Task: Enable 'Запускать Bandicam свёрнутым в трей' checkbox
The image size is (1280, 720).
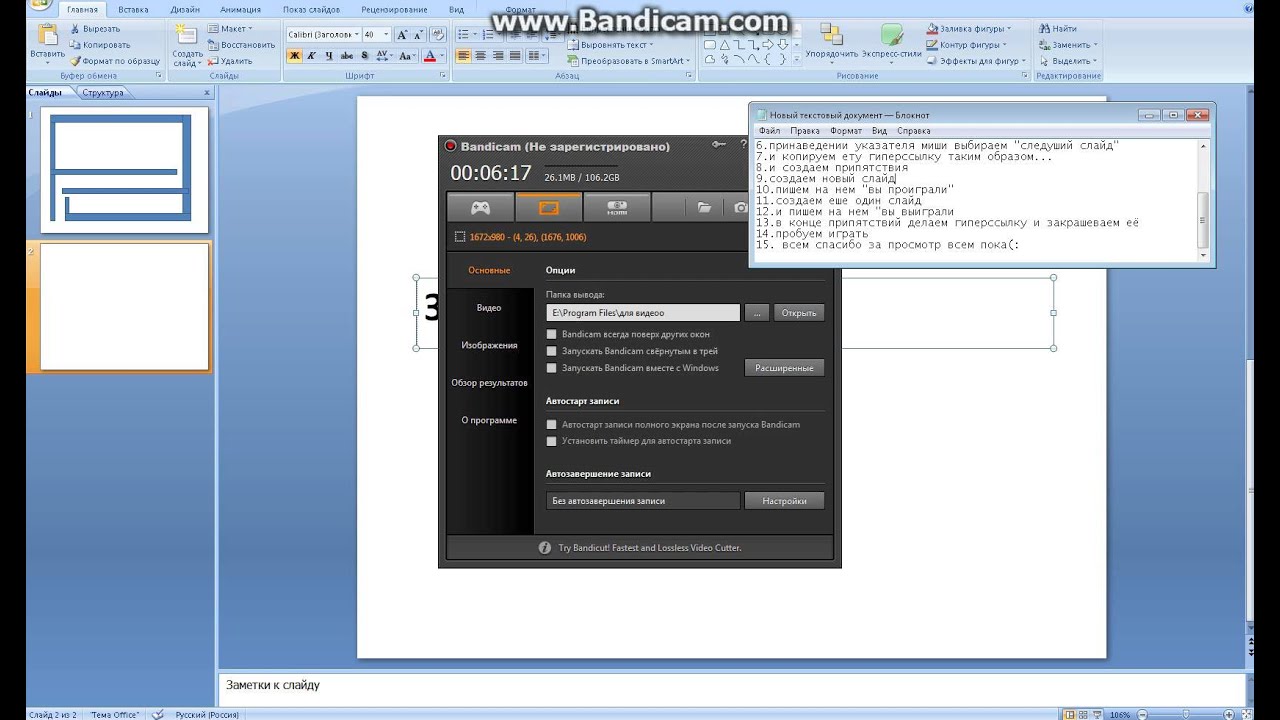Action: (x=551, y=351)
